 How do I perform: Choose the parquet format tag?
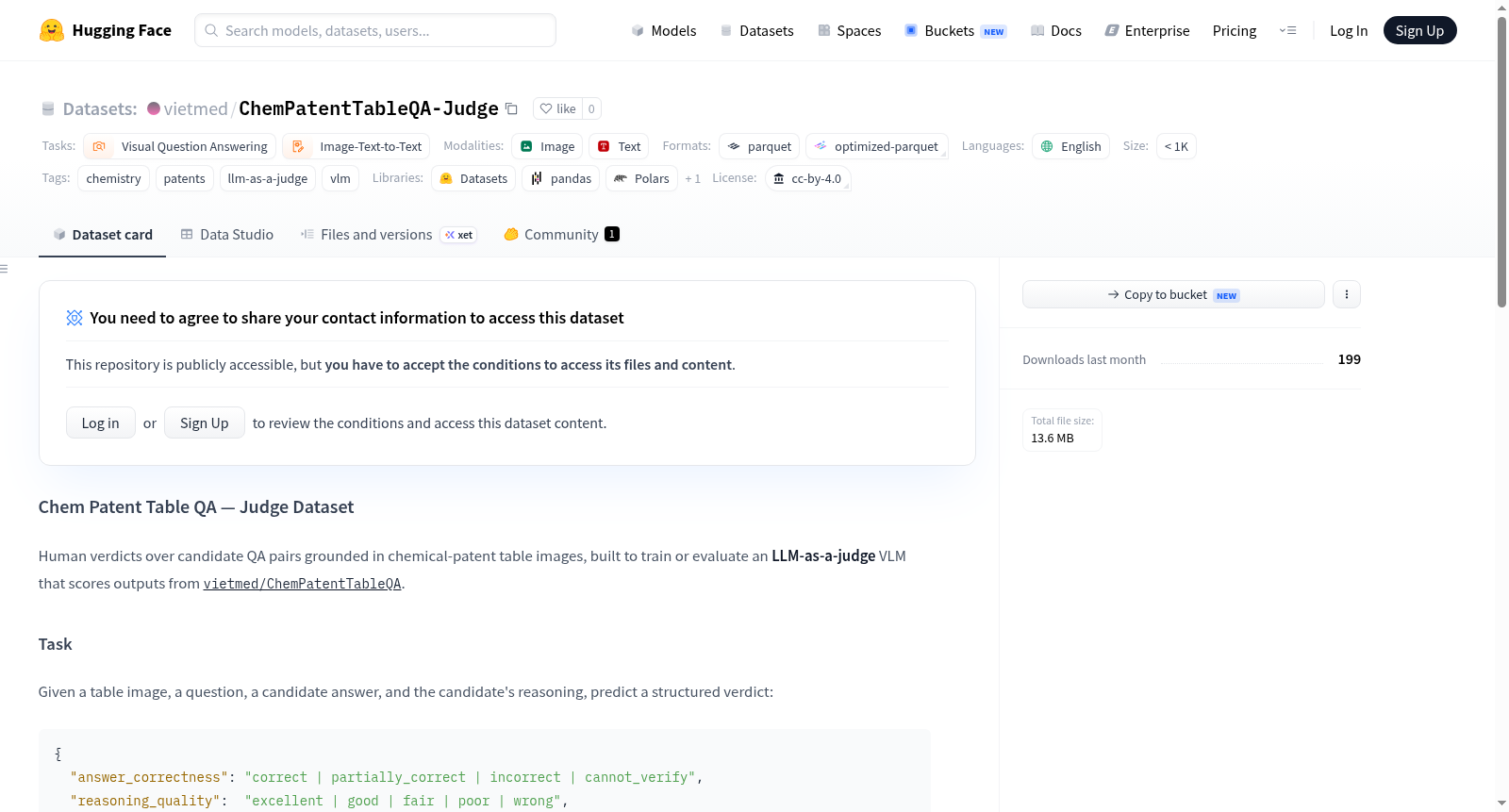(759, 146)
